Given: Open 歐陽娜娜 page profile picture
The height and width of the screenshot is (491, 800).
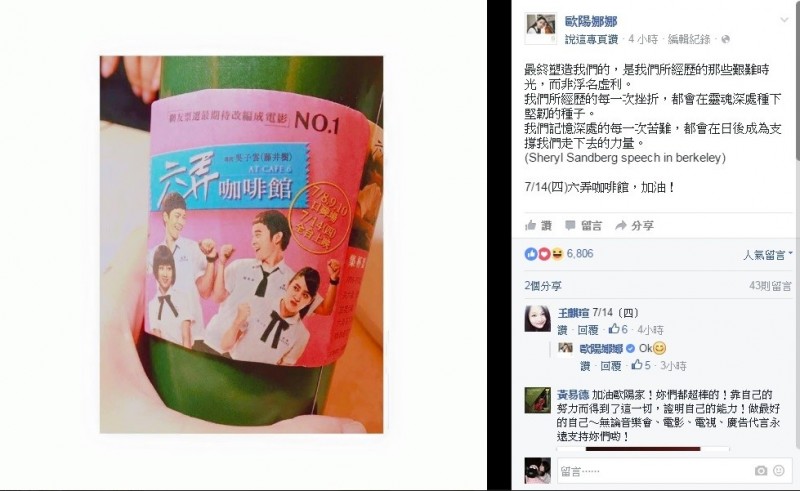Looking at the screenshot, I should [540, 30].
